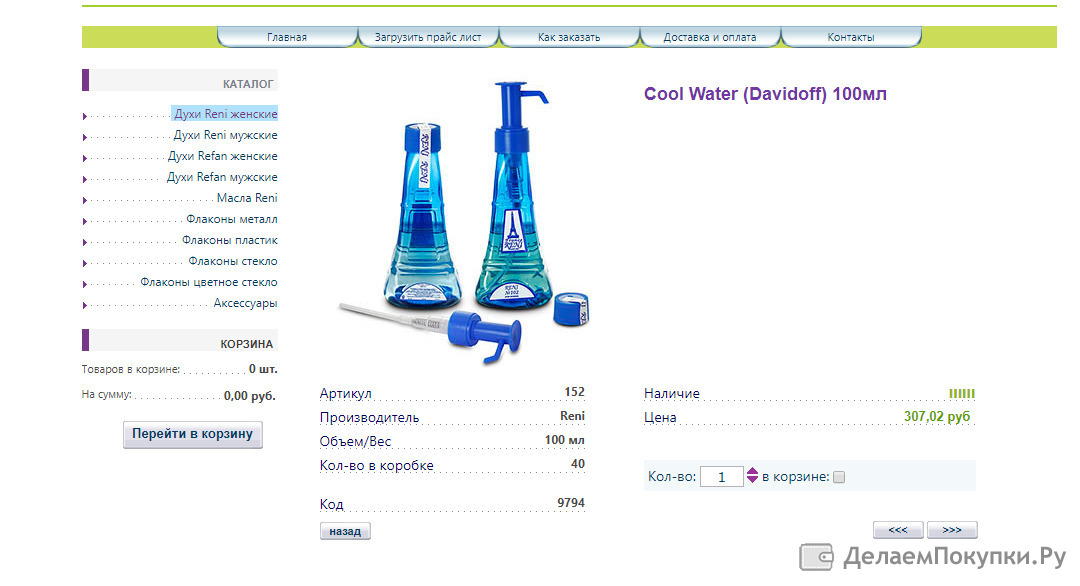
Task: Open Духи Reni мужские category
Action: [225, 135]
